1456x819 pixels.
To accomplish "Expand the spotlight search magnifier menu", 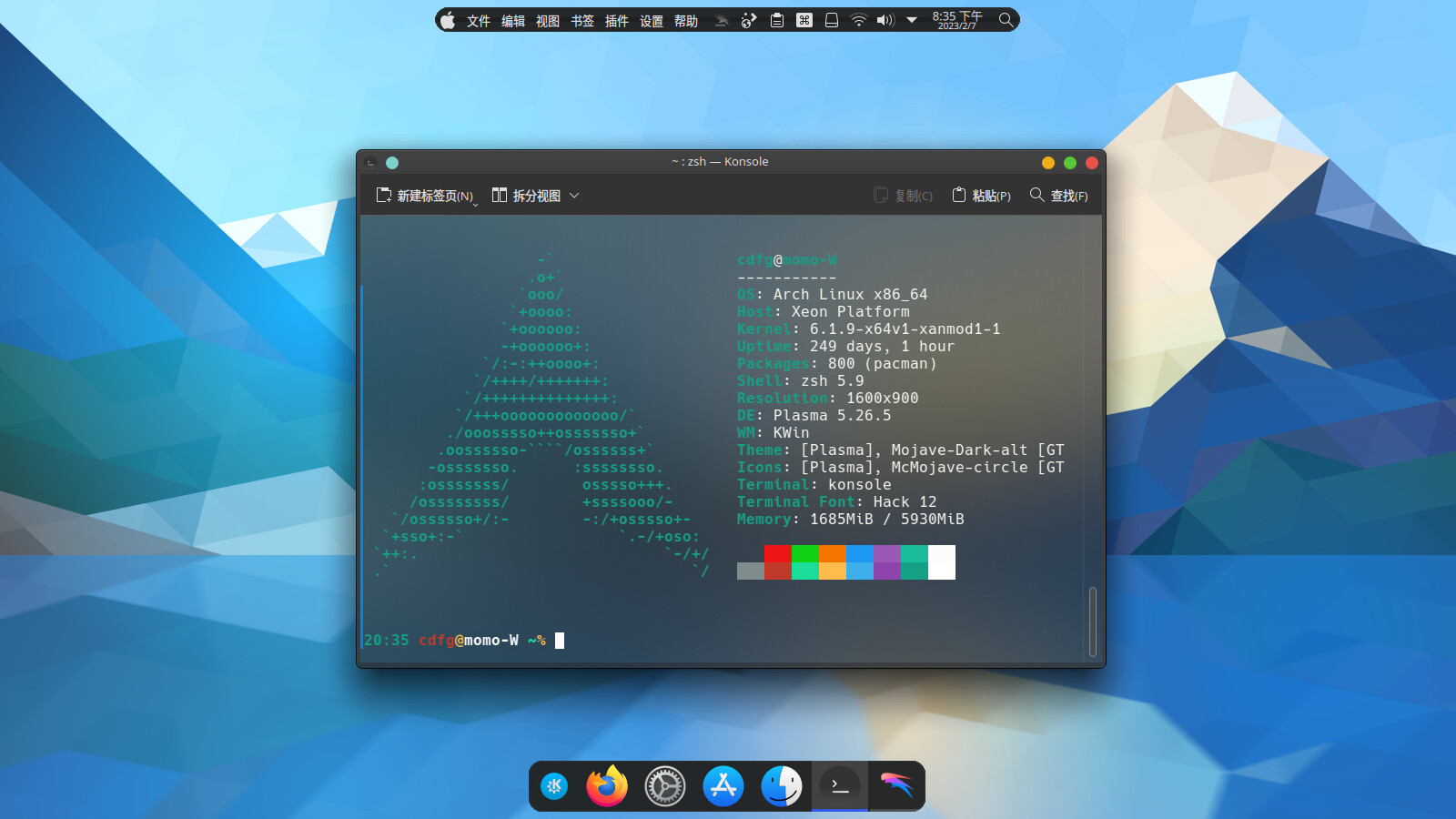I will [1005, 19].
